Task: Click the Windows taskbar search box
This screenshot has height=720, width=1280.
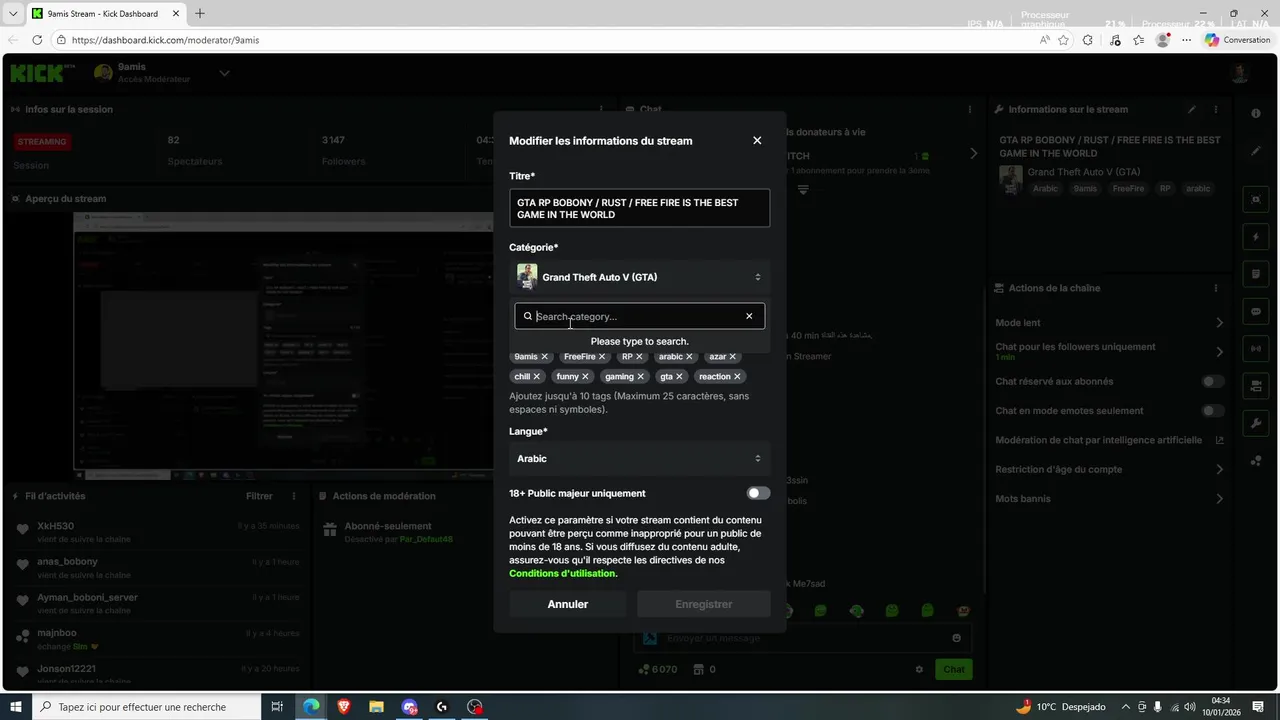Action: coord(146,707)
